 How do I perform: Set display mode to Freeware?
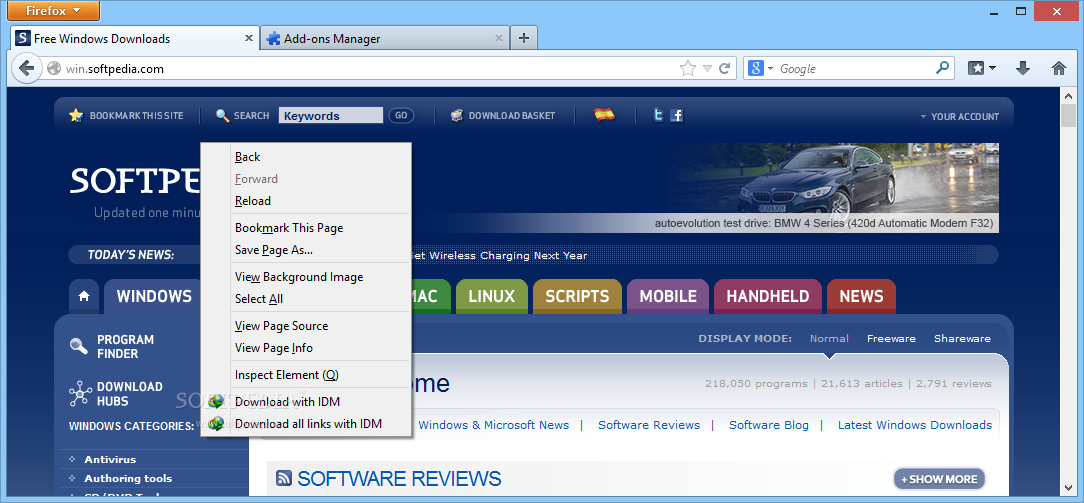pyautogui.click(x=891, y=339)
